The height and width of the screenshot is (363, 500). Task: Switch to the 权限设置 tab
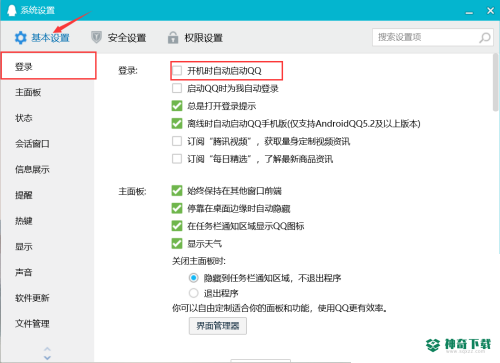[195, 37]
